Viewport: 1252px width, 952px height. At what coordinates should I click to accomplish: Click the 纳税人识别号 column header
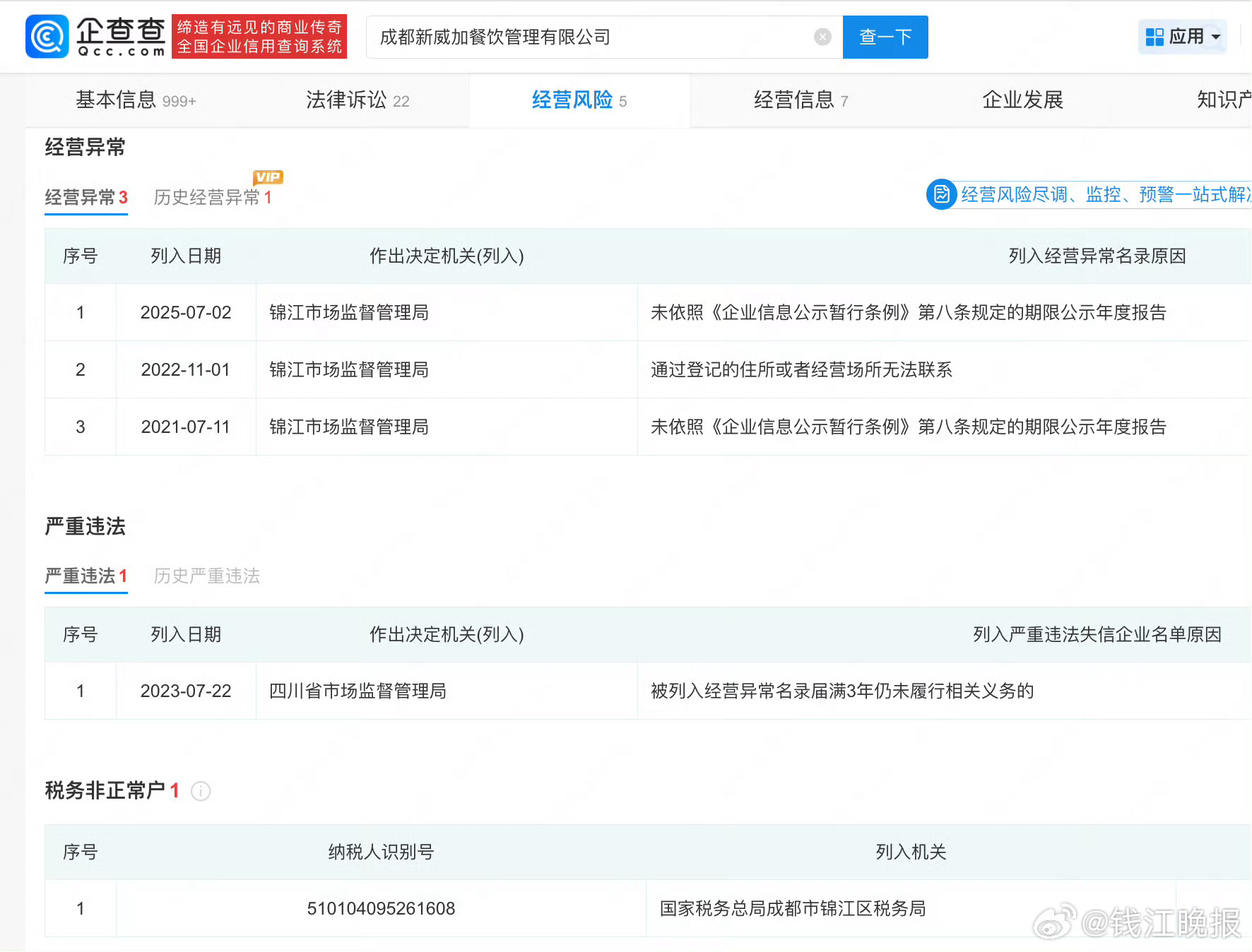coord(381,852)
